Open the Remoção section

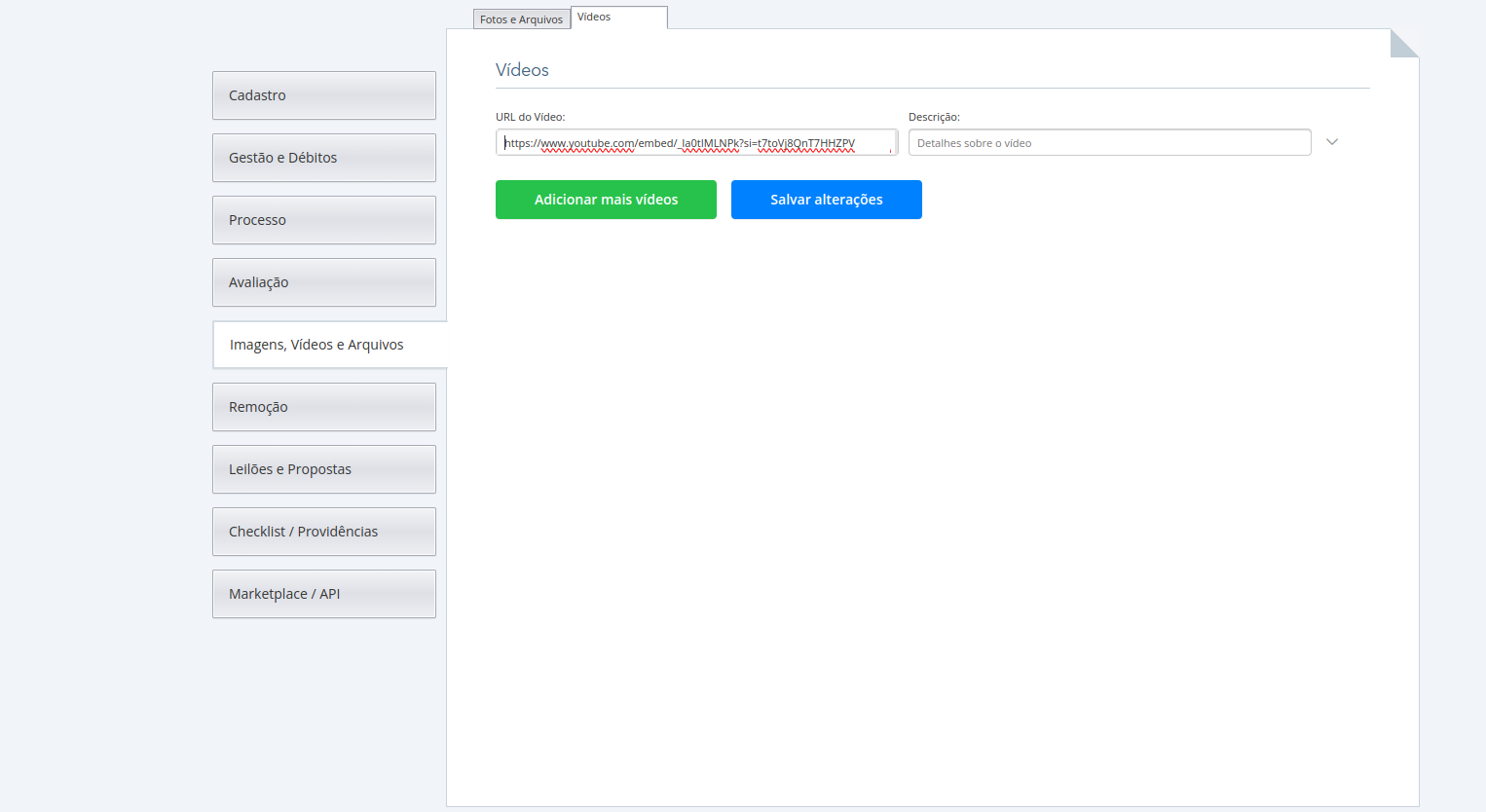coord(323,407)
